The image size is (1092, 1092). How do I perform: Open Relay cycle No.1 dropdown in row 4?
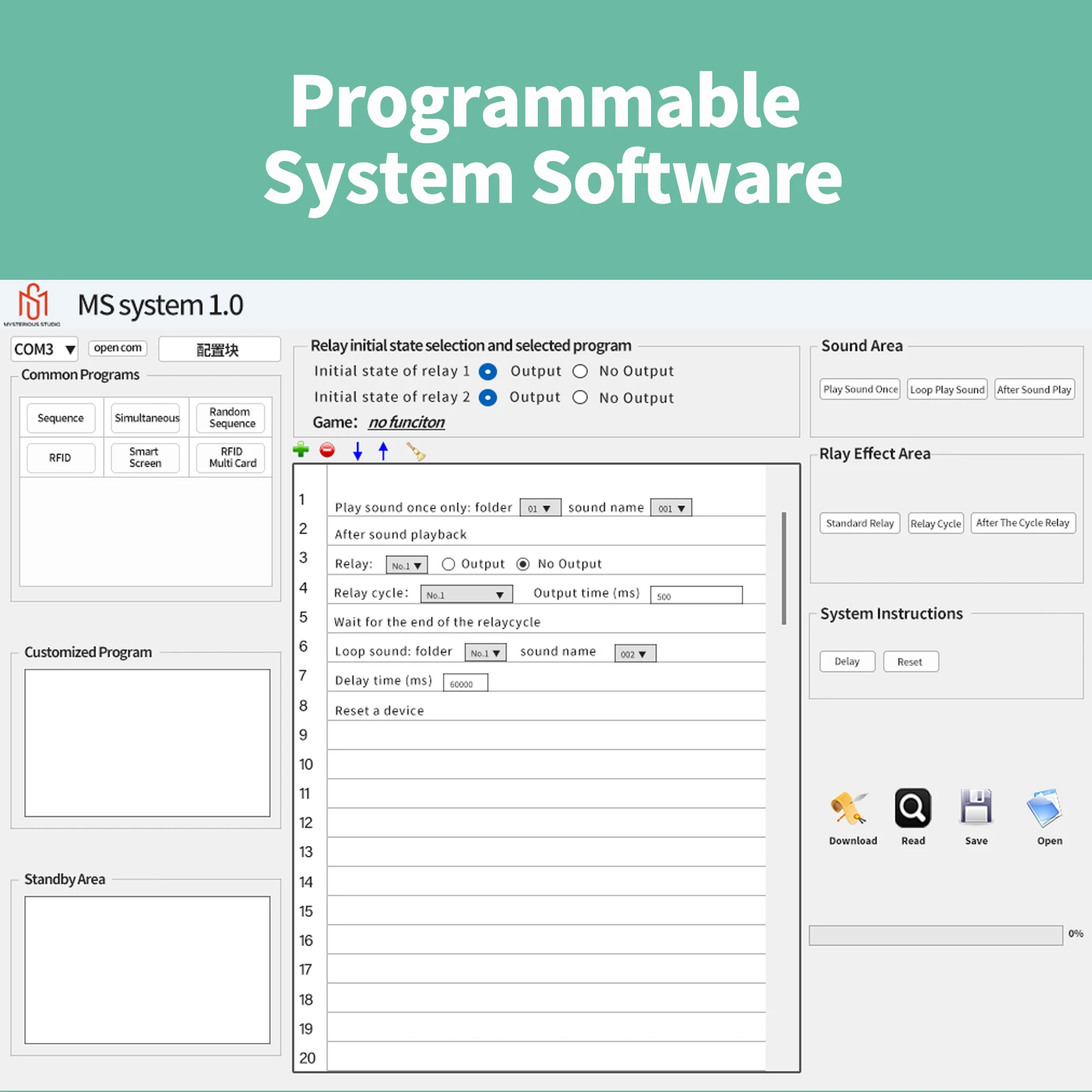[466, 594]
